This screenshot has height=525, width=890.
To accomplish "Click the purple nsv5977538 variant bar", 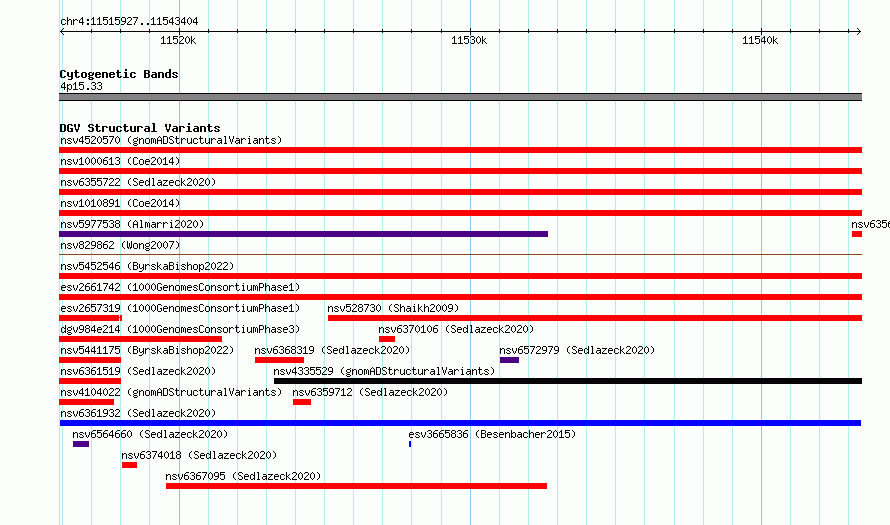I will (304, 234).
